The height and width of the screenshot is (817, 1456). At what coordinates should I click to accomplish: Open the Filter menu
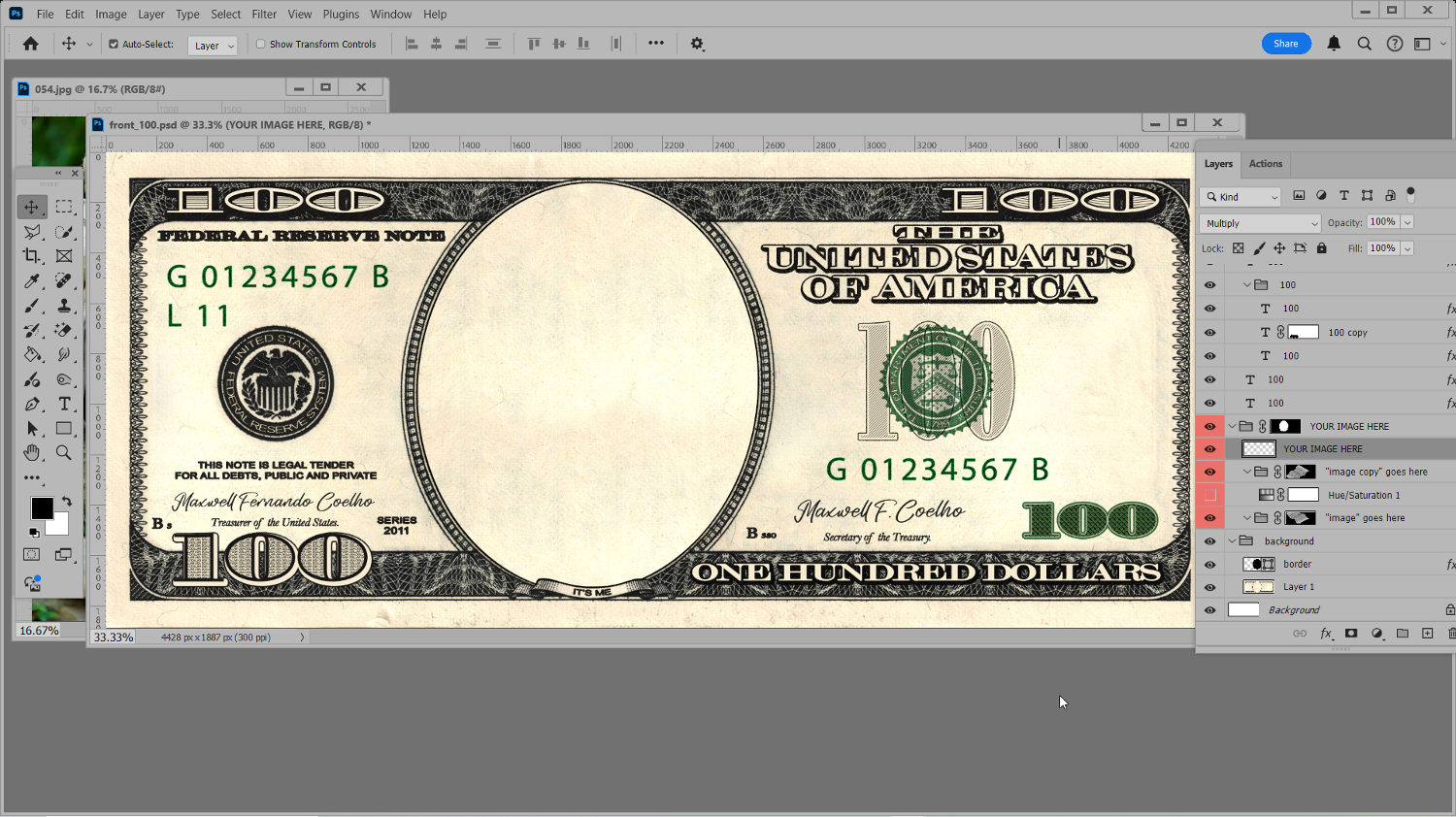tap(264, 15)
